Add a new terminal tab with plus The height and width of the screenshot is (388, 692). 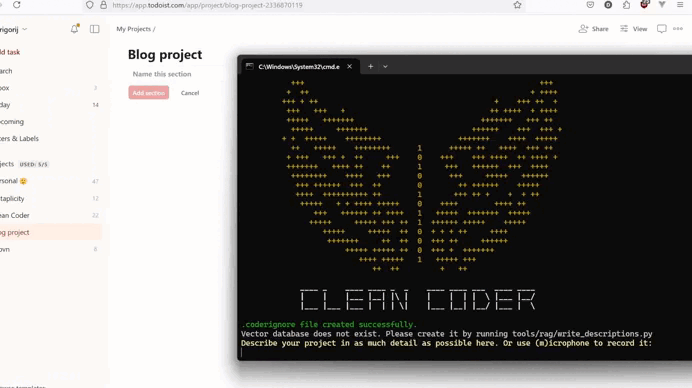(371, 67)
